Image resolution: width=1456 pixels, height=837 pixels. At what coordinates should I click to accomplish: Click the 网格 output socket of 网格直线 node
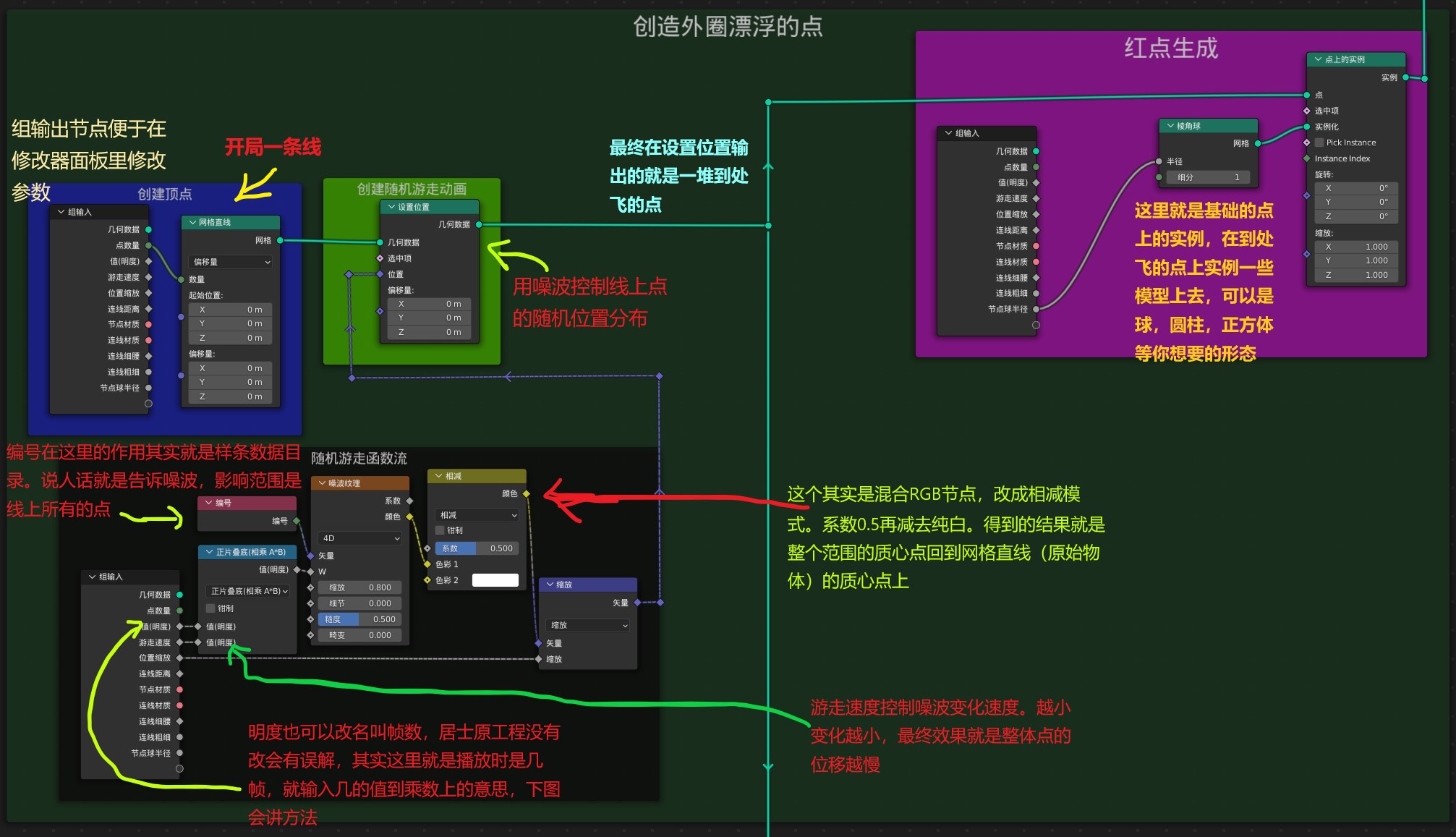point(280,240)
